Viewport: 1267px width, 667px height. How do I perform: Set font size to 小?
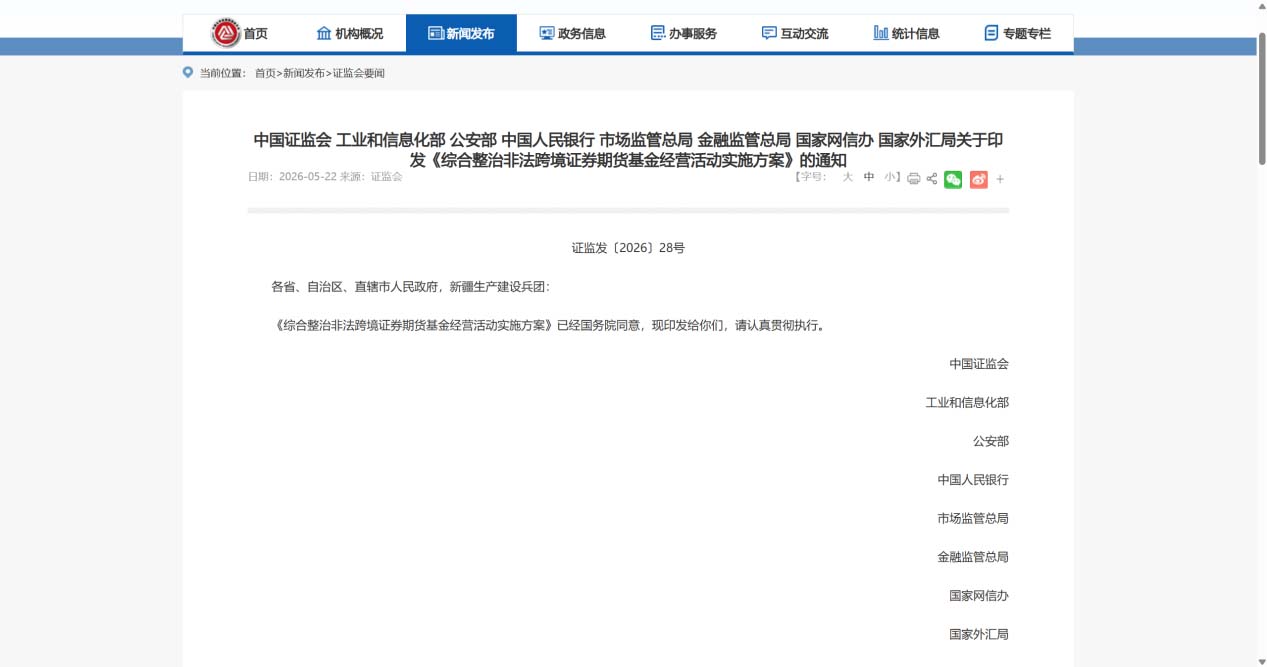[890, 177]
